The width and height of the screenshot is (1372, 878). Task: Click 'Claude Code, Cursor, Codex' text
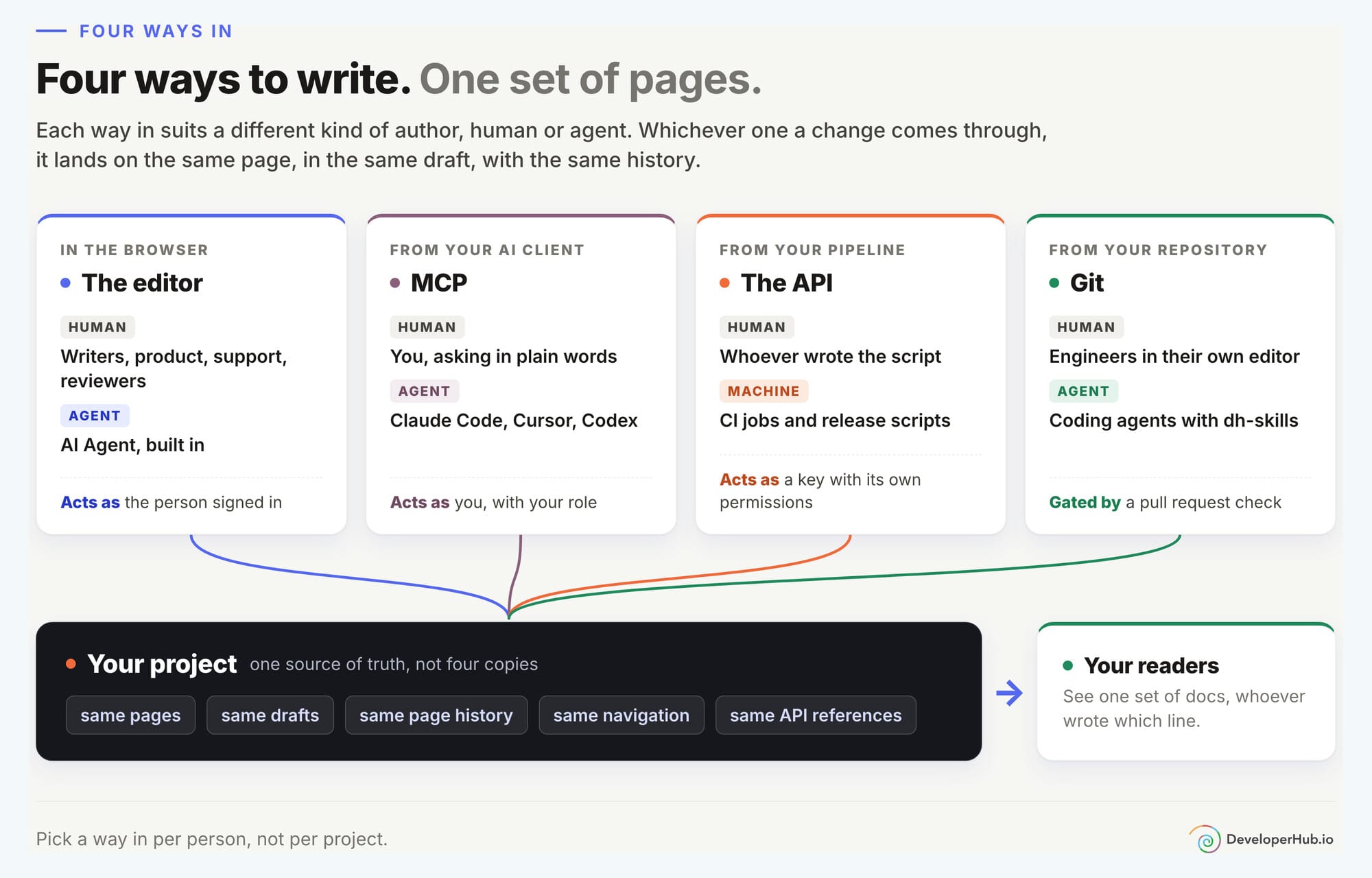(x=514, y=420)
